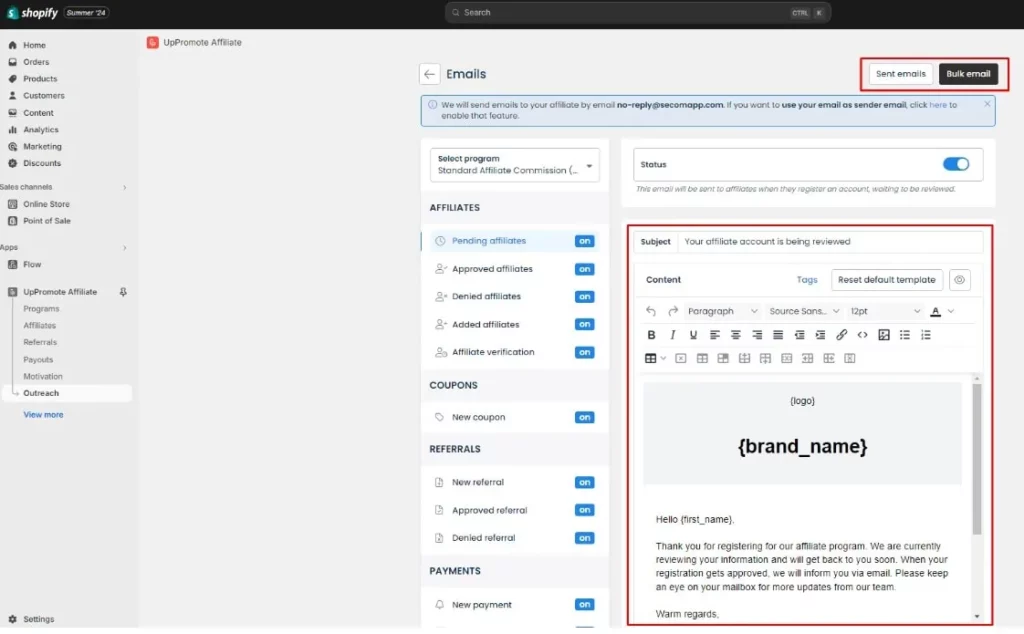1024x634 pixels.
Task: Toggle Approved referral email switch
Action: click(x=584, y=510)
